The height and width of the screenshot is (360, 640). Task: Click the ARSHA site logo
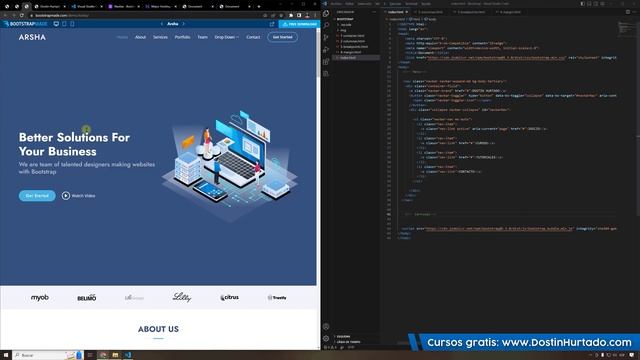point(32,37)
